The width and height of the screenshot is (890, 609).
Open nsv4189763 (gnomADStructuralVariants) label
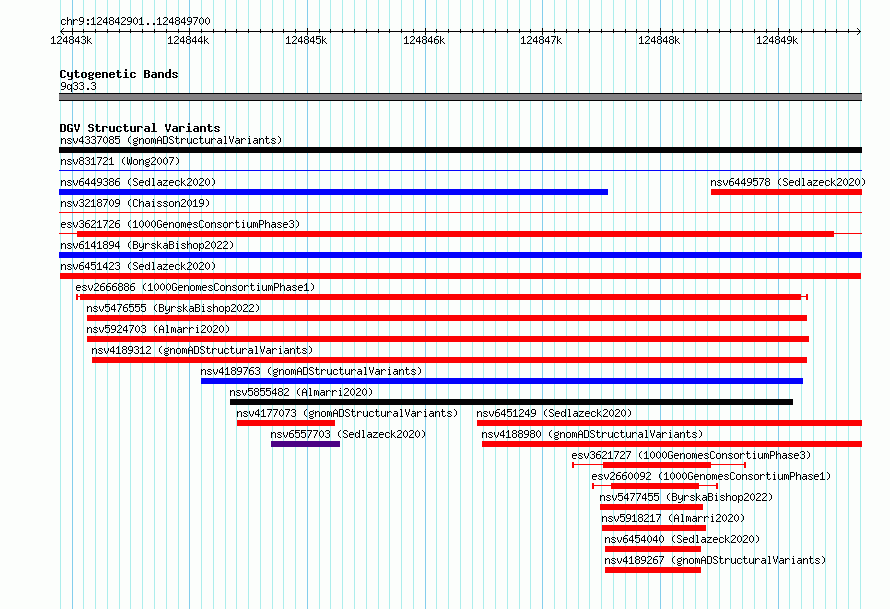click(311, 371)
